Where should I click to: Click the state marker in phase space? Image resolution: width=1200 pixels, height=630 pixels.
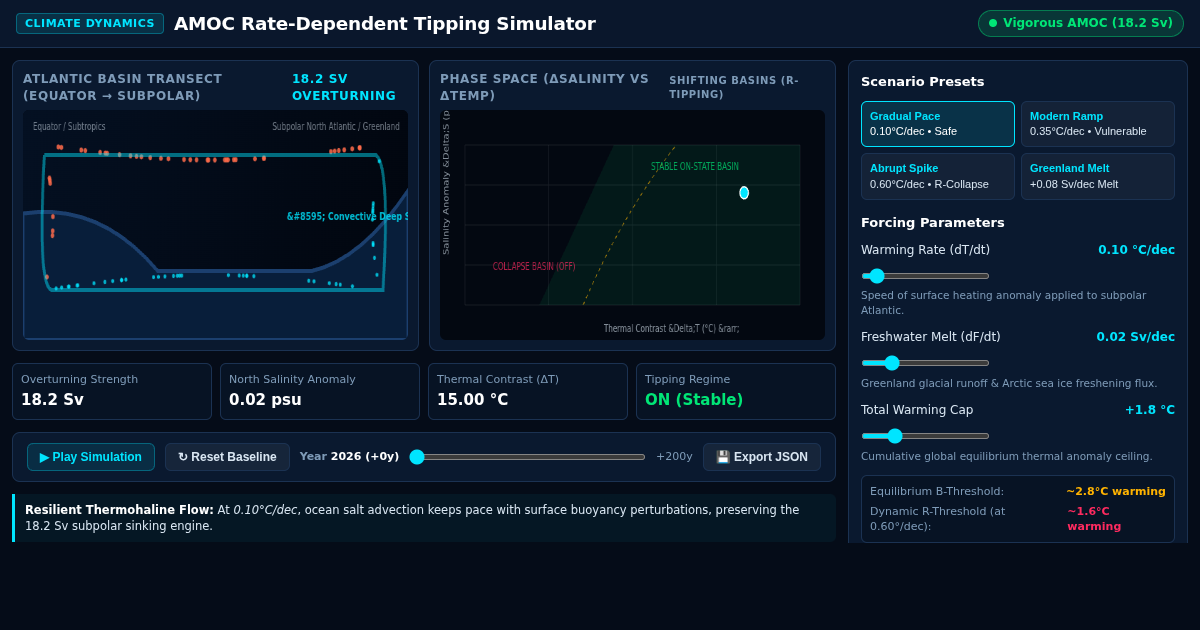pos(744,193)
